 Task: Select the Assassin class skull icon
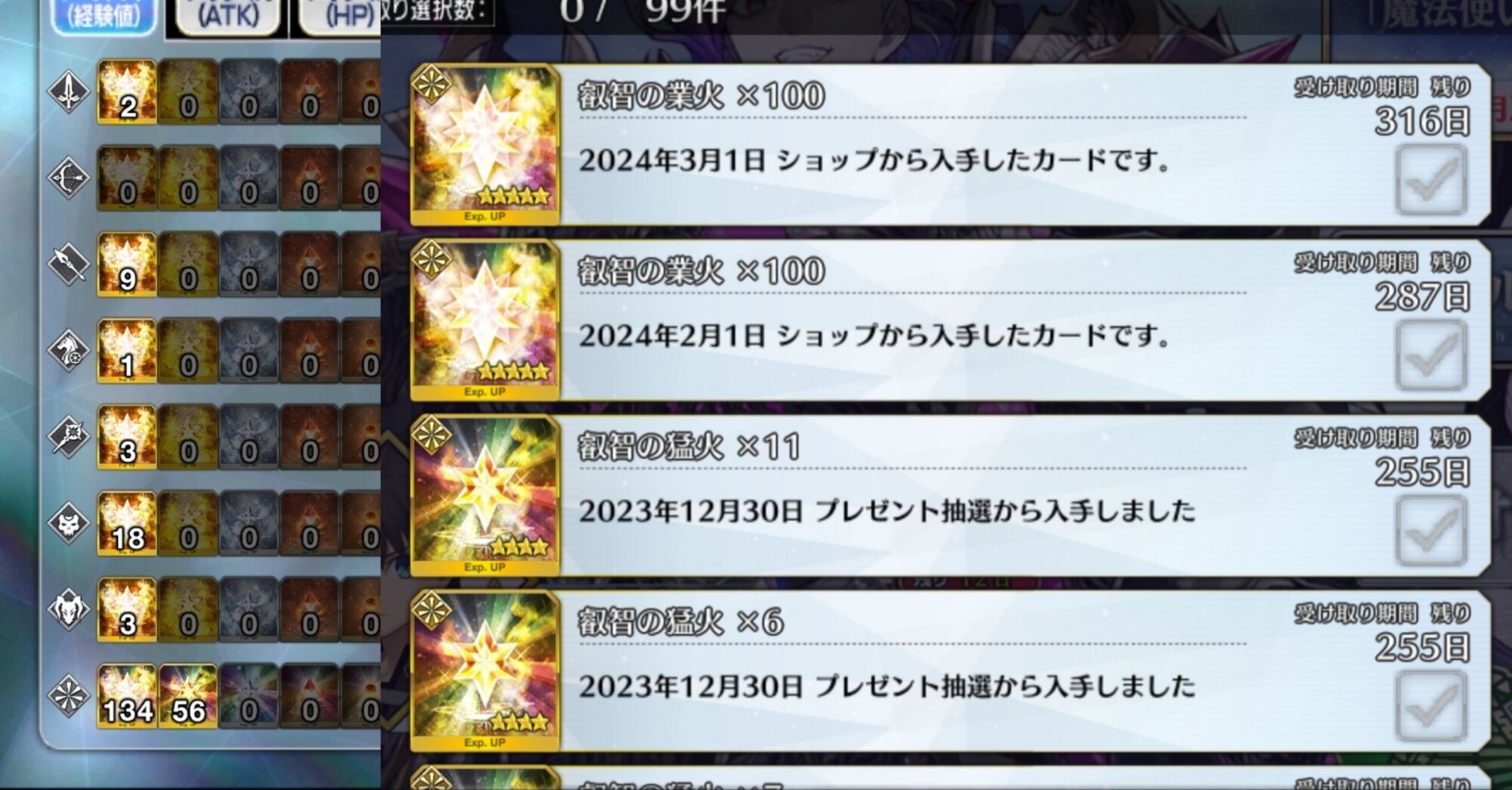(x=68, y=523)
